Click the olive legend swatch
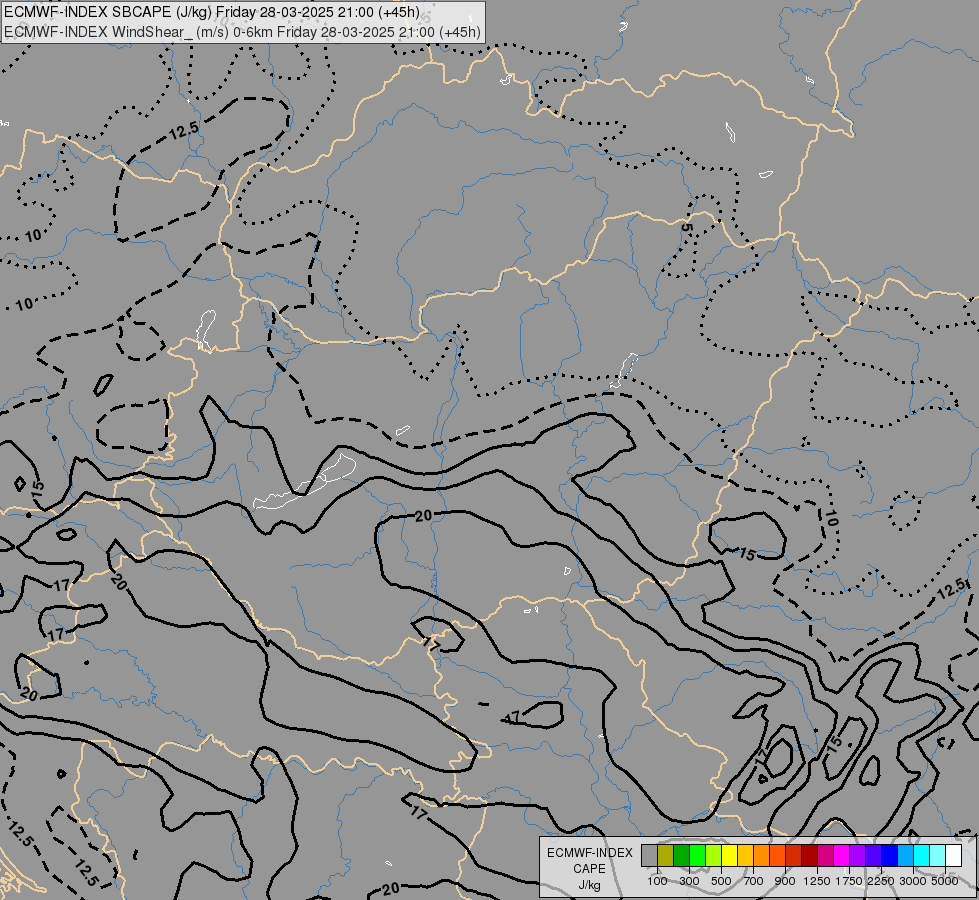 click(x=666, y=856)
